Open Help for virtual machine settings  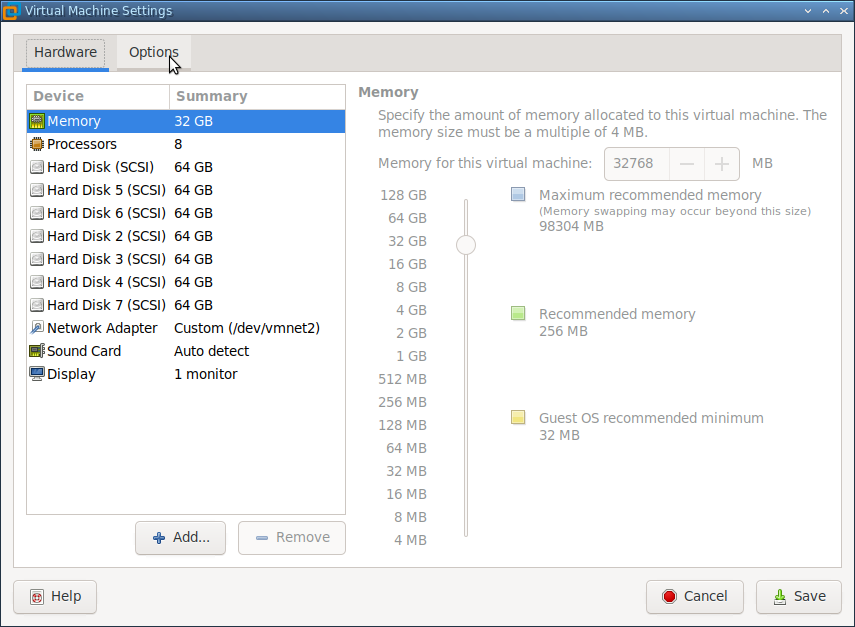pos(55,596)
